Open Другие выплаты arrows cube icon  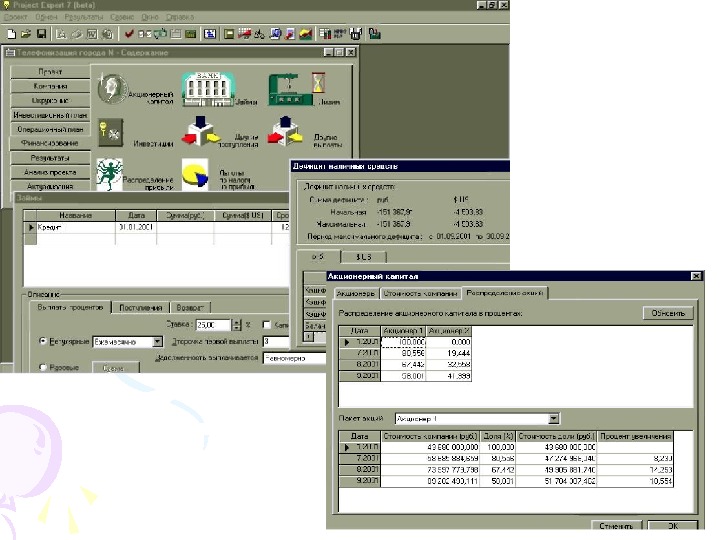click(285, 131)
